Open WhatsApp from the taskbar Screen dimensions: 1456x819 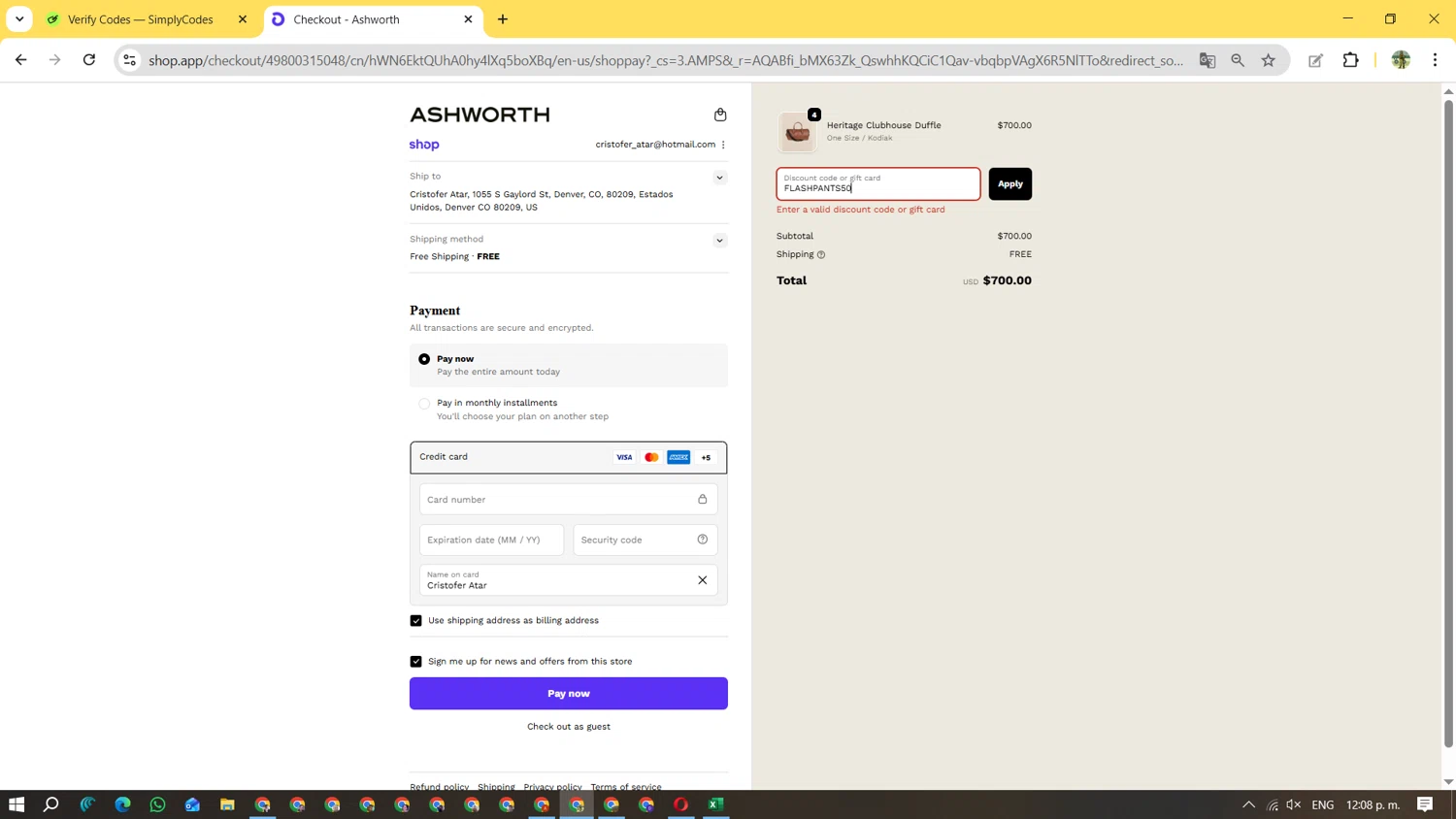[158, 804]
